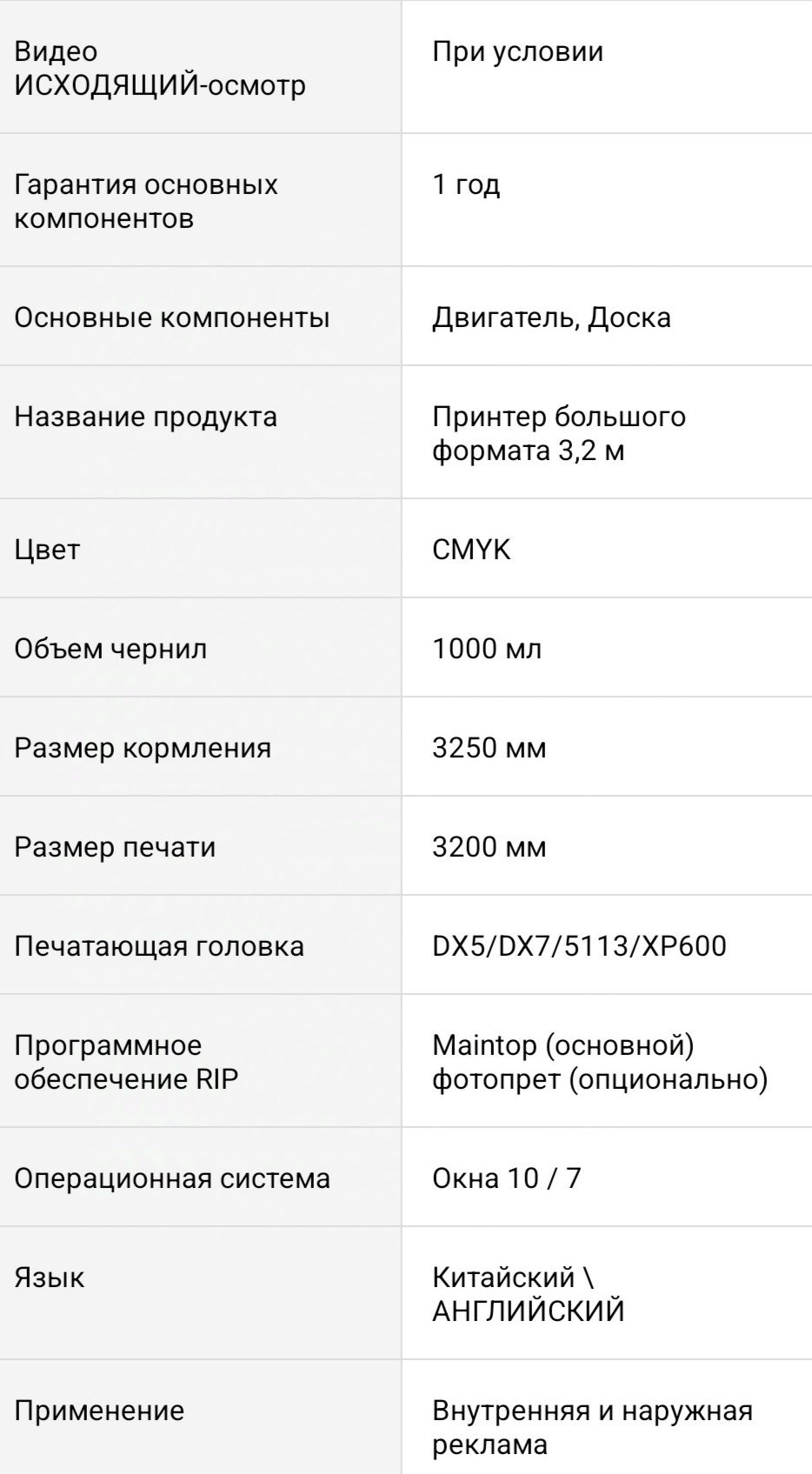Select the 'DX5/DX7/5113/XP600' printhead value
Viewport: 812px width, 1474px height.
pos(579,946)
